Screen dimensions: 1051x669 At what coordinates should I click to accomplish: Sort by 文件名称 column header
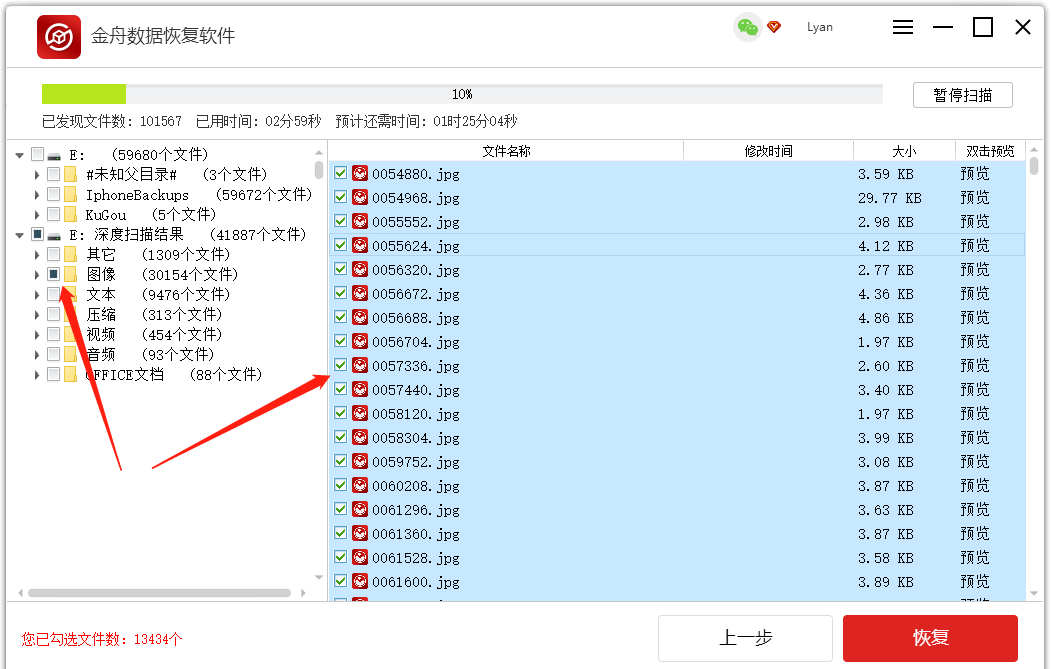click(x=506, y=151)
